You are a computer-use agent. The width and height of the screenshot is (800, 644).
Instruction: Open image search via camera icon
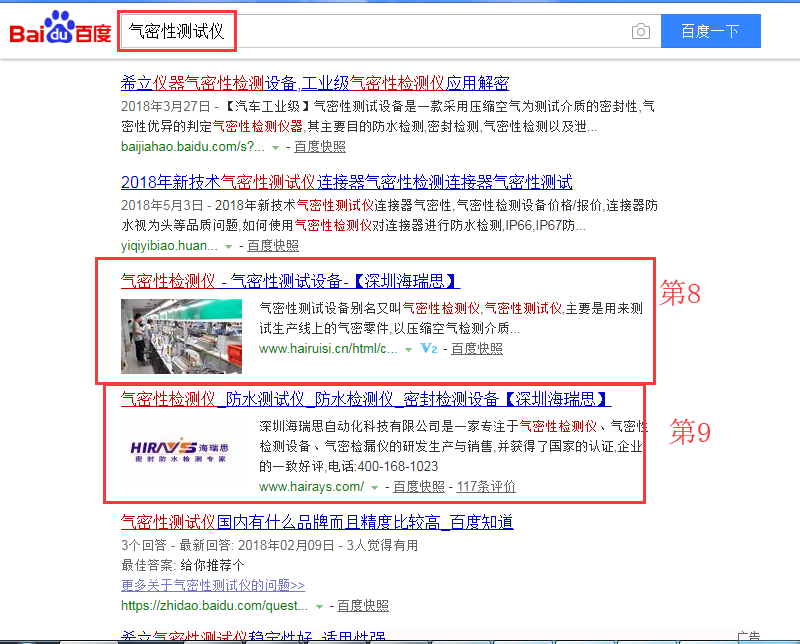(640, 32)
